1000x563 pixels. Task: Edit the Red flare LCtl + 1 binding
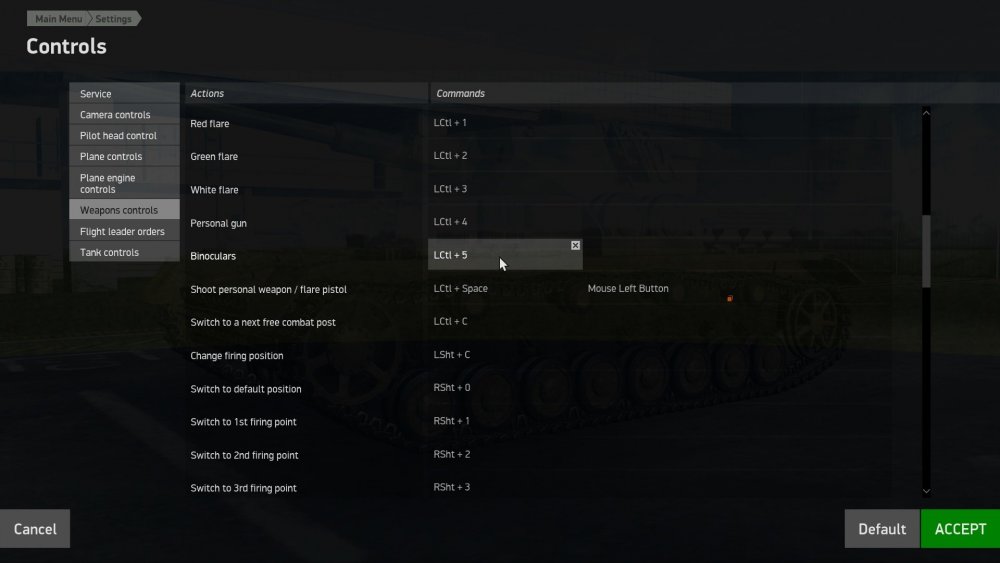point(451,123)
